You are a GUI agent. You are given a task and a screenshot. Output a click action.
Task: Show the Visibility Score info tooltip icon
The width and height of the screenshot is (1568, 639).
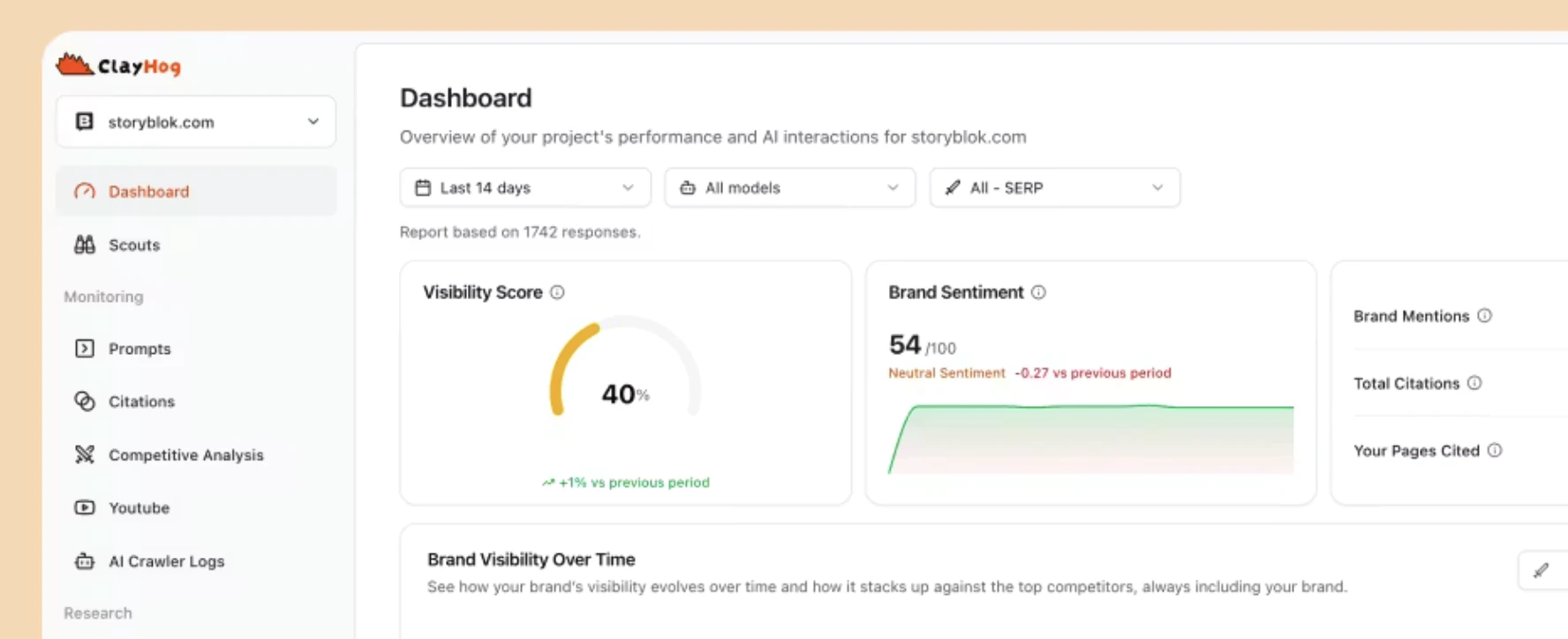[557, 292]
